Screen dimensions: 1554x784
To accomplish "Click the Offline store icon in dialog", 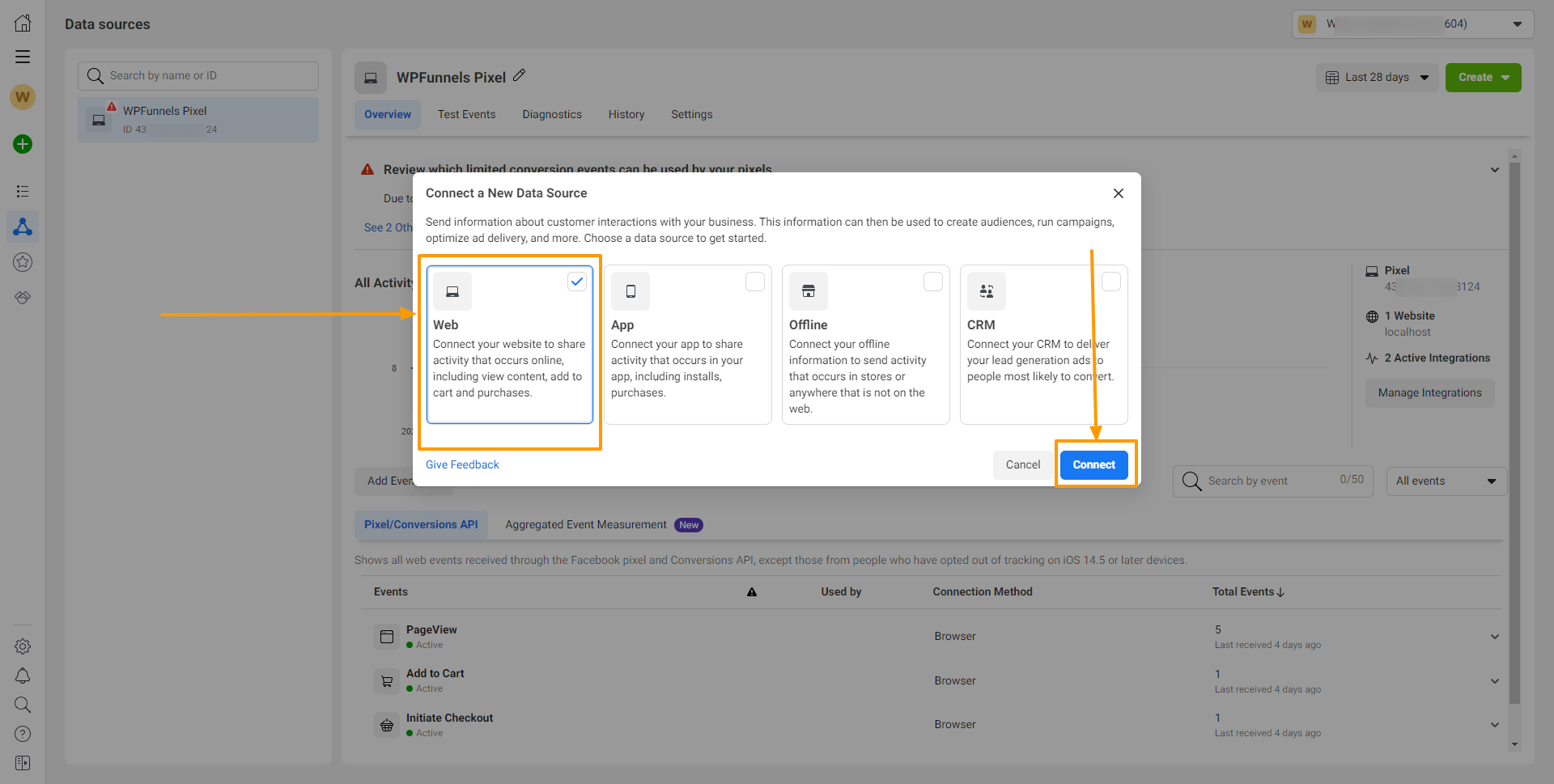I will tap(809, 291).
